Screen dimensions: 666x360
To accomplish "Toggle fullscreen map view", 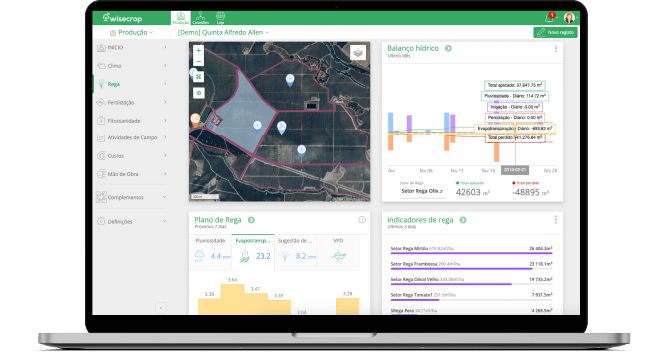I will tap(198, 77).
